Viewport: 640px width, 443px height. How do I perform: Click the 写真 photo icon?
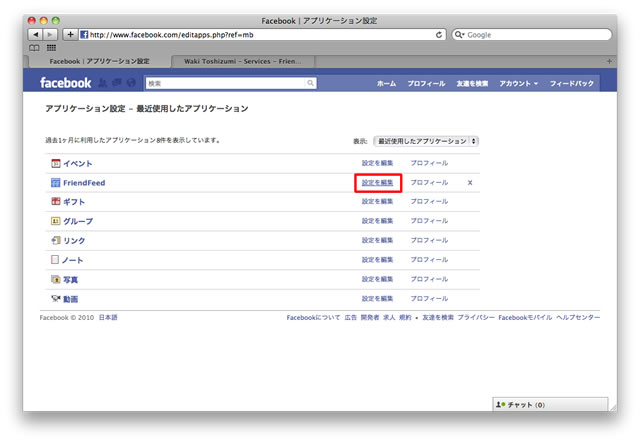coord(56,279)
